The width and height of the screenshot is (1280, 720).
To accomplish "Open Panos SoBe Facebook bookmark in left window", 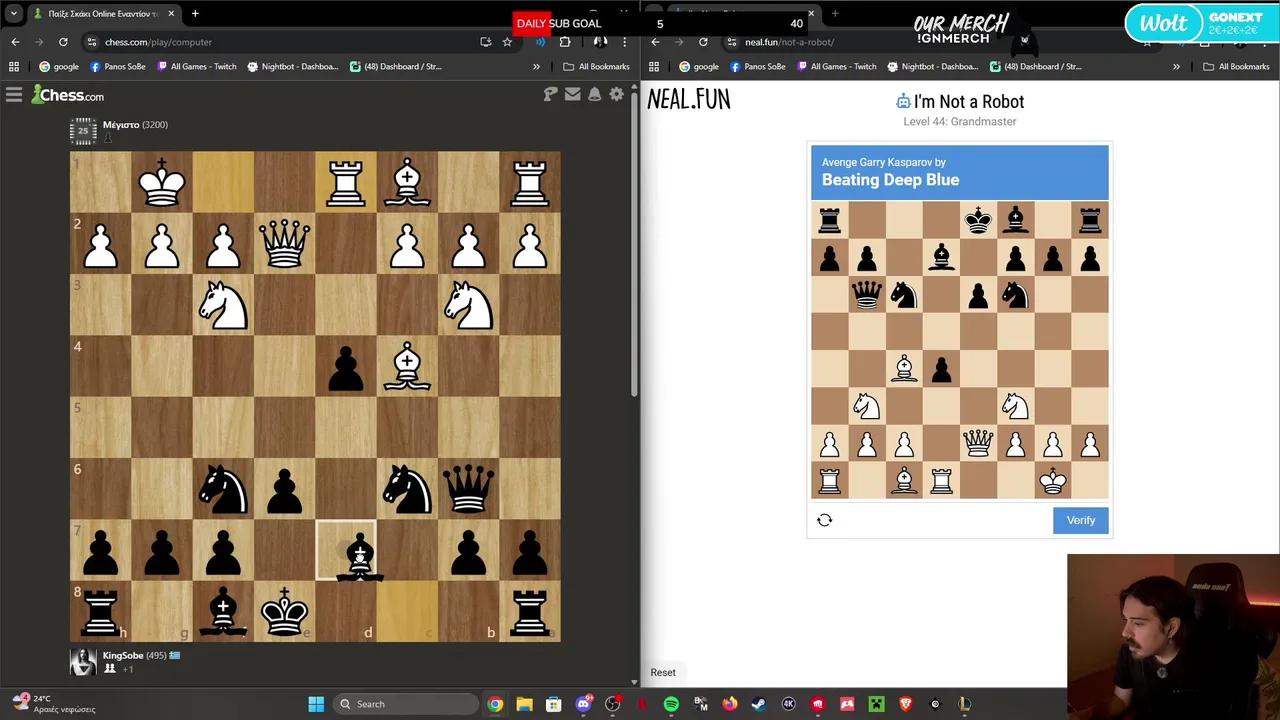I will pos(118,67).
